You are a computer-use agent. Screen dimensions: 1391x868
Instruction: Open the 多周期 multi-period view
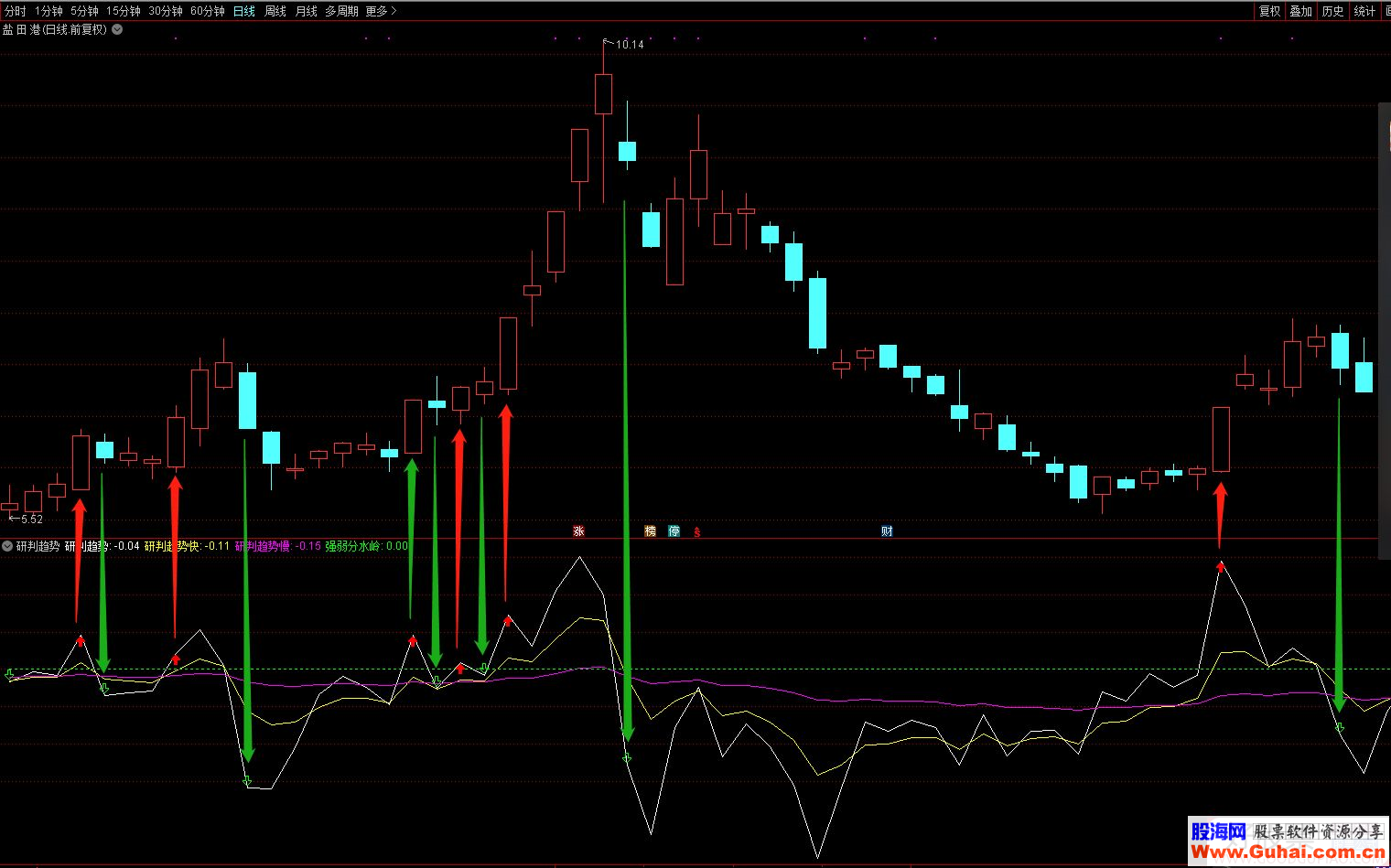(x=342, y=11)
